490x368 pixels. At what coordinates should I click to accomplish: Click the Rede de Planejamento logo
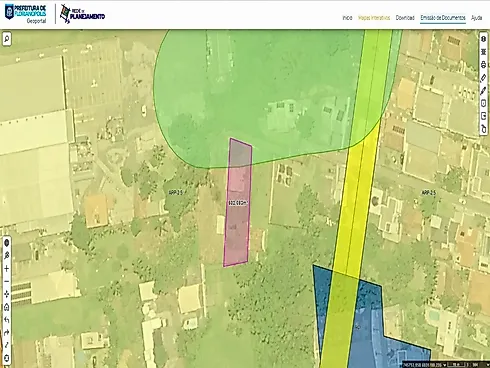point(82,14)
